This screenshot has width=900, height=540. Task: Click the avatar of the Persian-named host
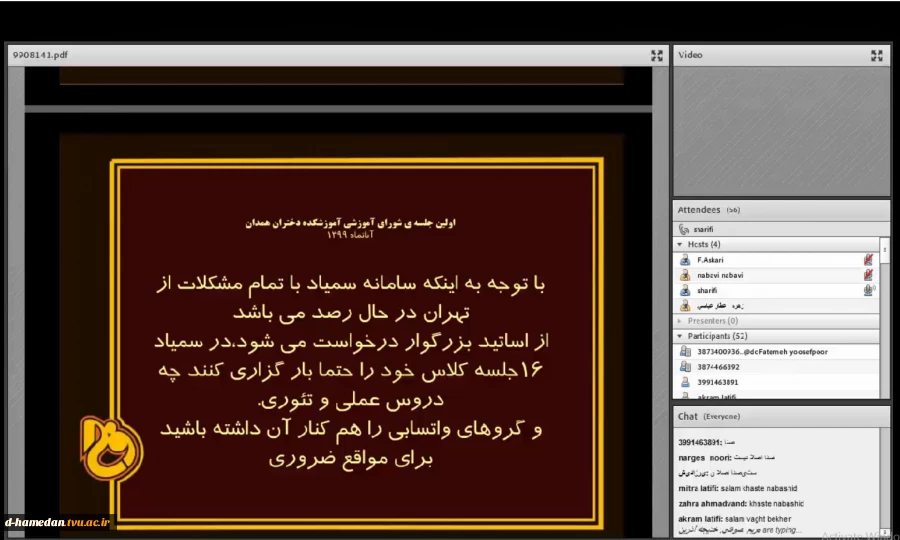(x=685, y=306)
